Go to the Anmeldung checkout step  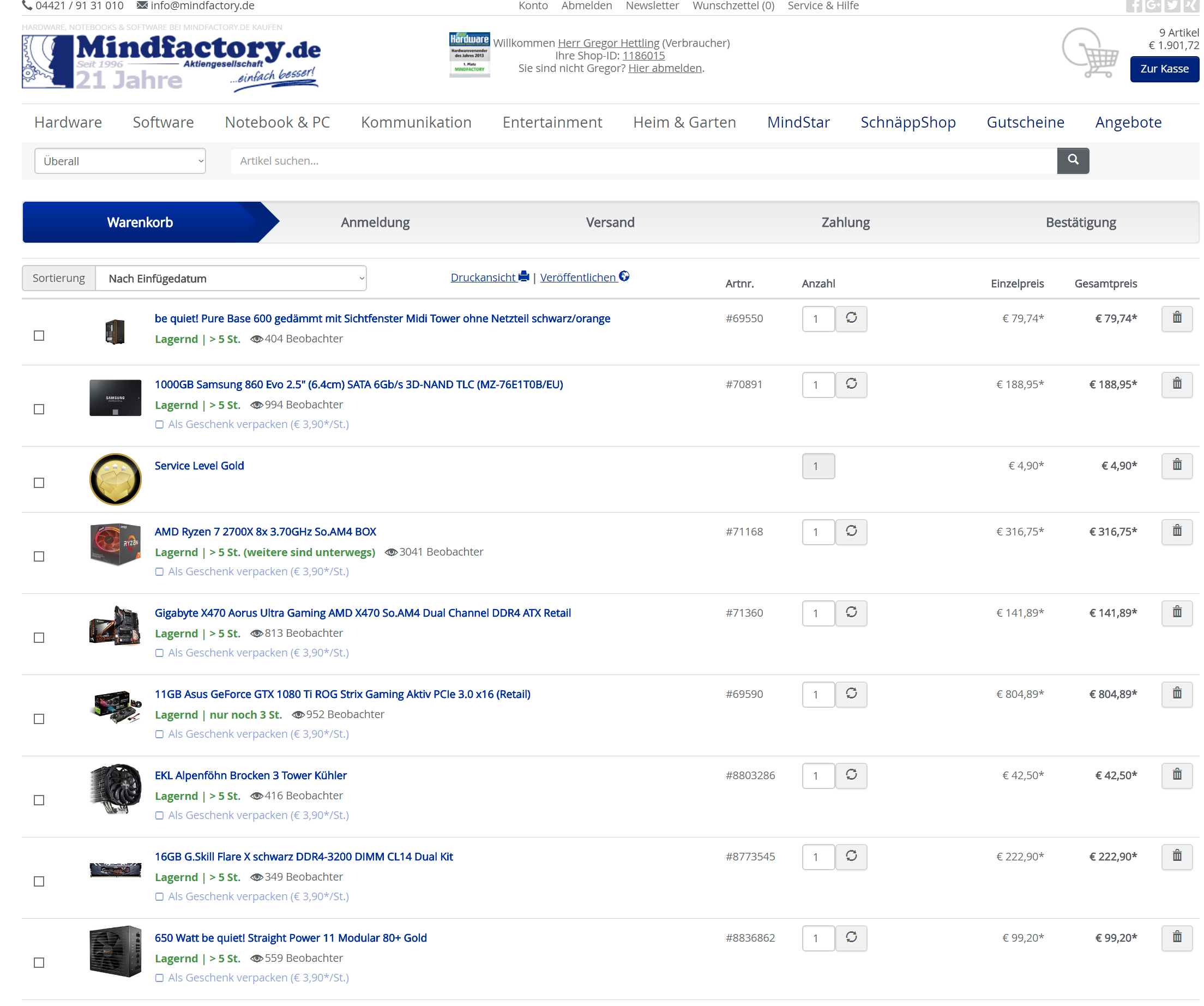(x=375, y=222)
